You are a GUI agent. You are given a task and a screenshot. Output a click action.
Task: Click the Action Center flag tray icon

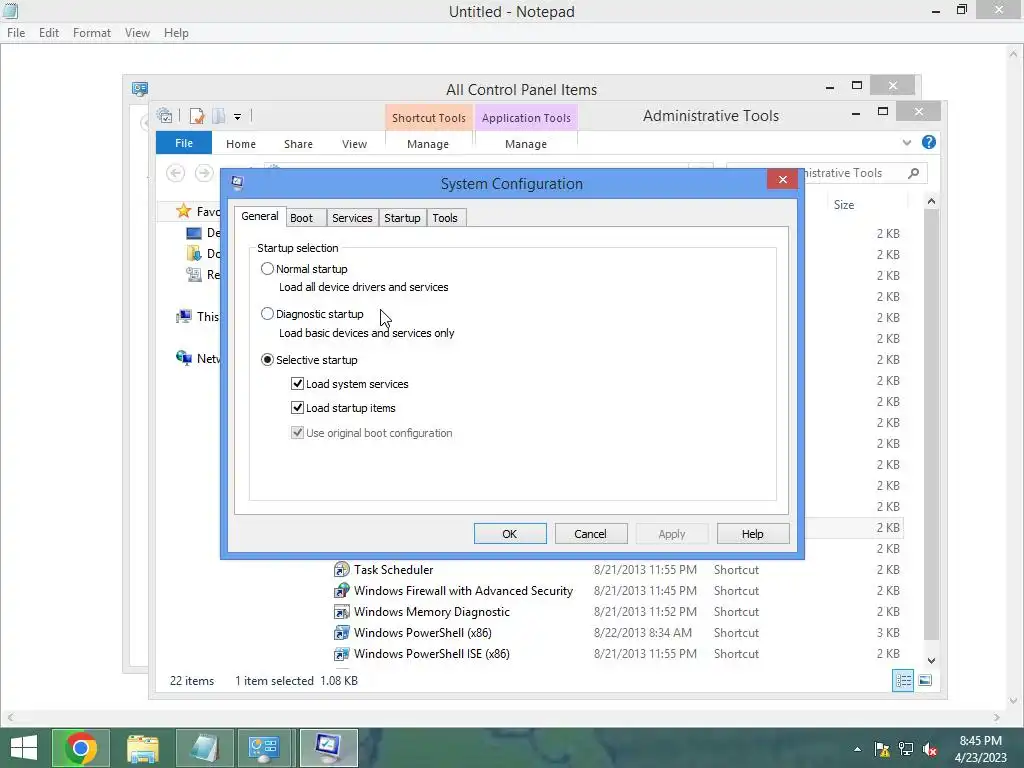[882, 749]
